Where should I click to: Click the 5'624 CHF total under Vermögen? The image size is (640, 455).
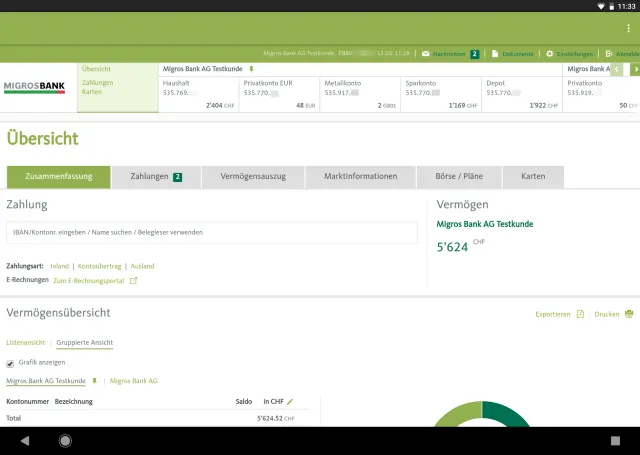tap(460, 246)
